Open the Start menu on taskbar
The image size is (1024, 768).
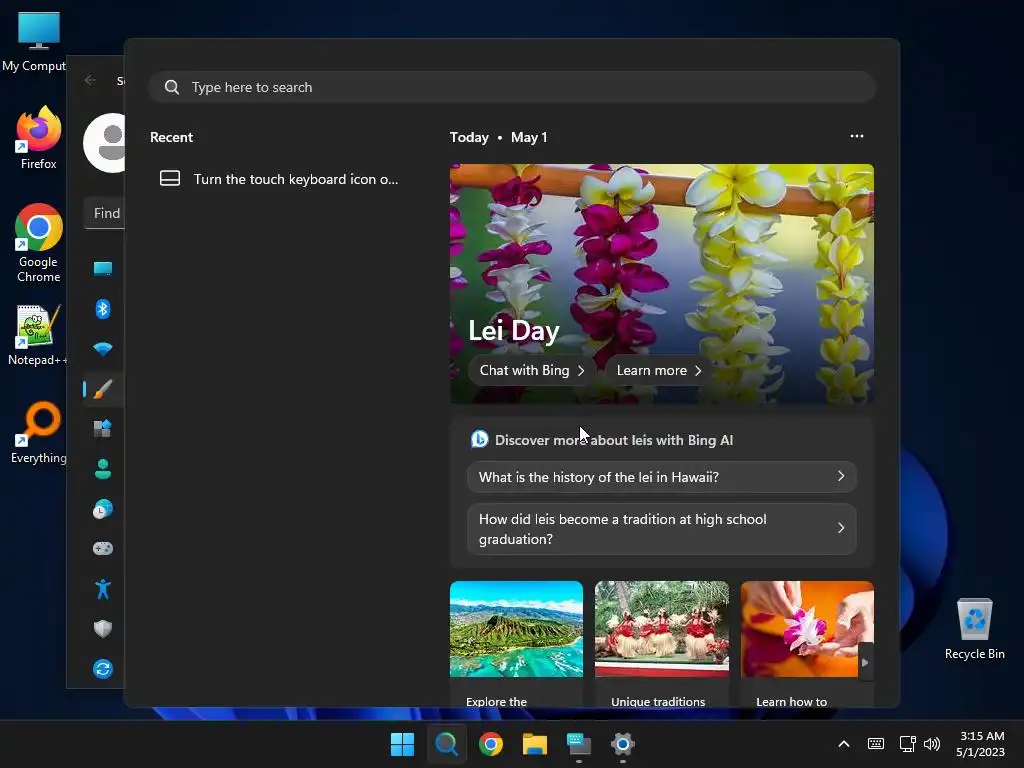[x=402, y=744]
